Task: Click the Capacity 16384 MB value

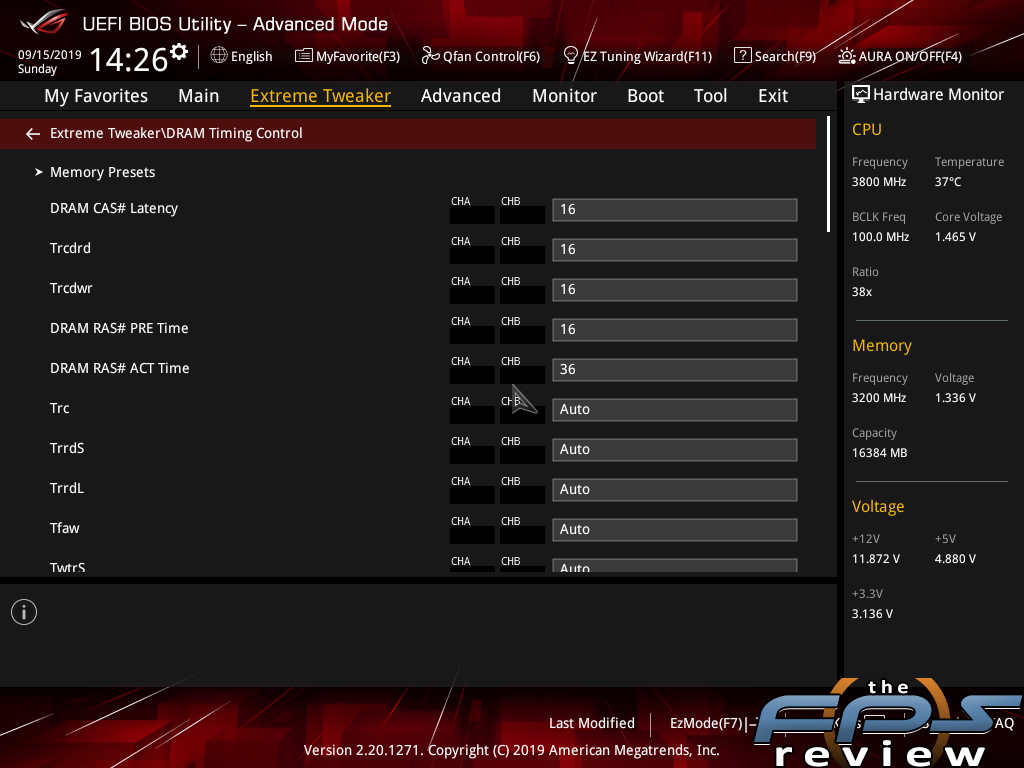Action: [880, 453]
